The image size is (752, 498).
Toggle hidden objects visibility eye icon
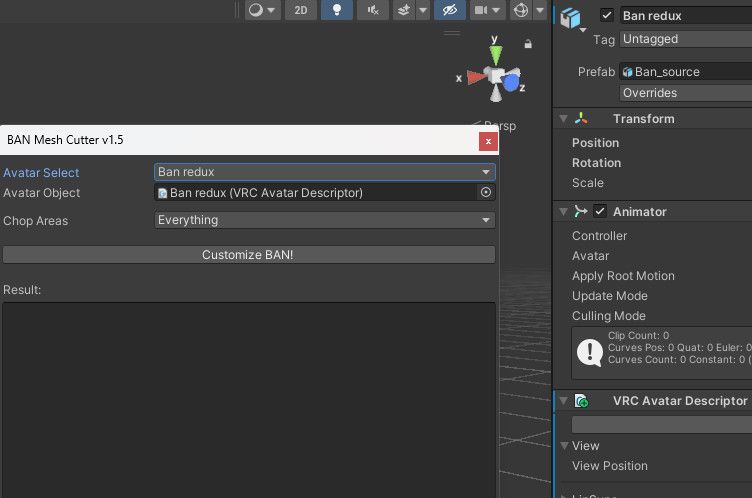pos(449,10)
